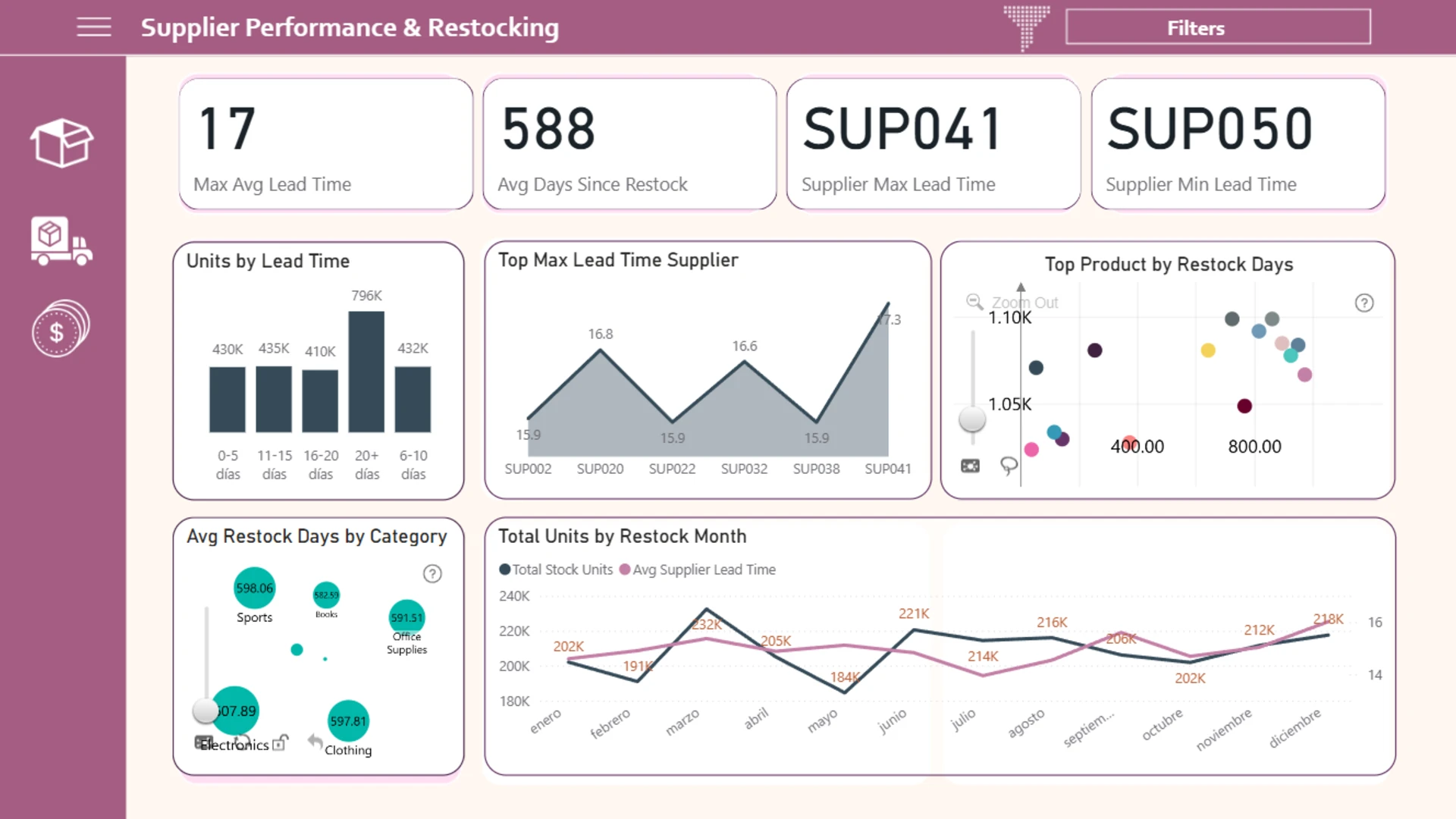Click the Office Supplies 591.51 bubble
This screenshot has width=1456, height=819.
coord(406,618)
